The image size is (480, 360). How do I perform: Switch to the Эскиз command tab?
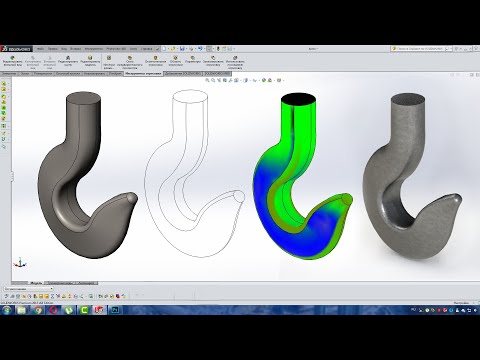coord(25,73)
